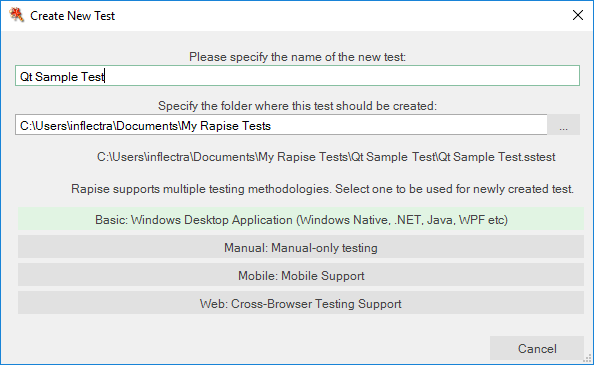This screenshot has width=594, height=365.
Task: Click the Rapise app icon in title bar
Action: [17, 15]
